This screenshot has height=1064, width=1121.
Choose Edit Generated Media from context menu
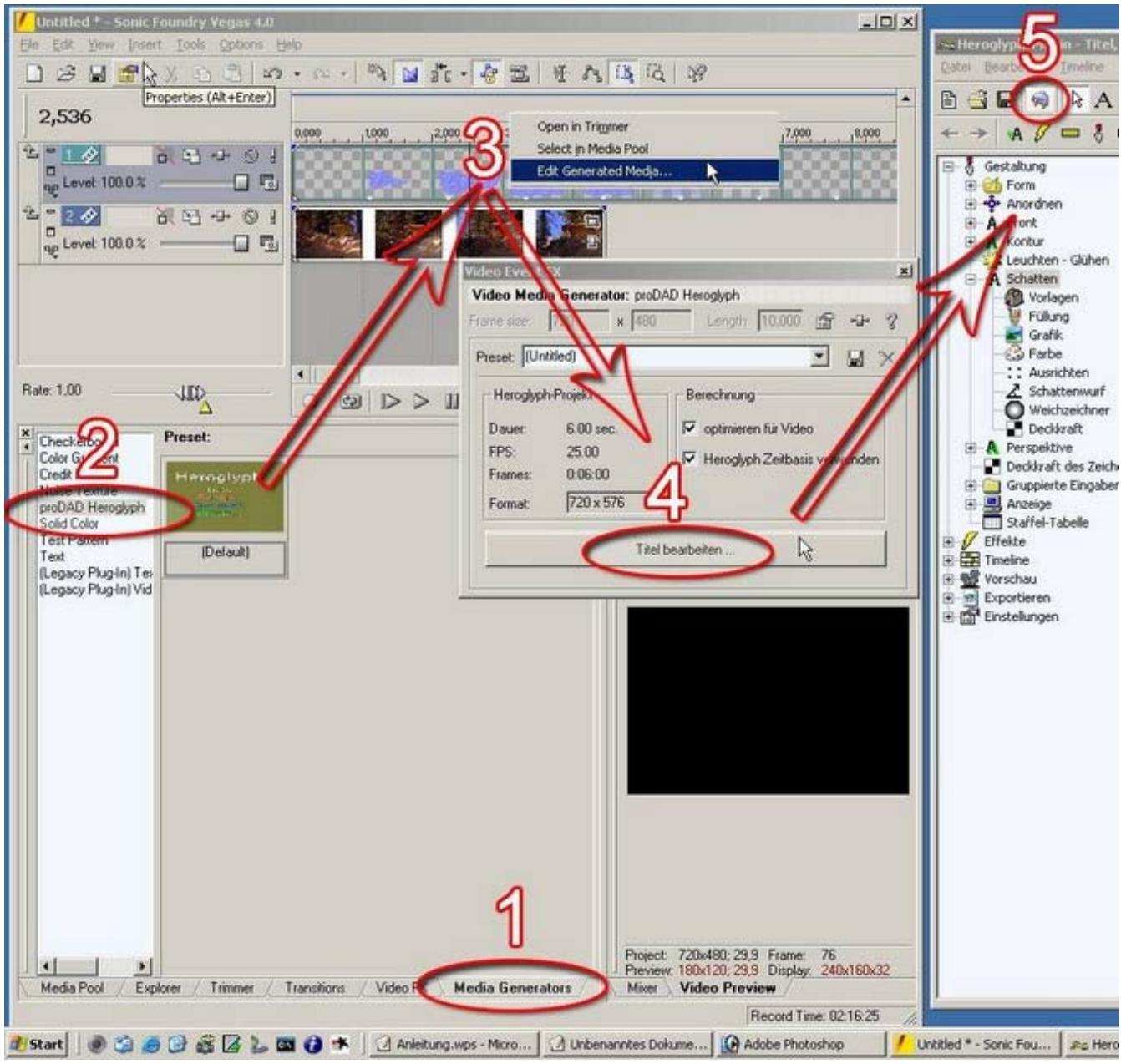click(x=643, y=170)
